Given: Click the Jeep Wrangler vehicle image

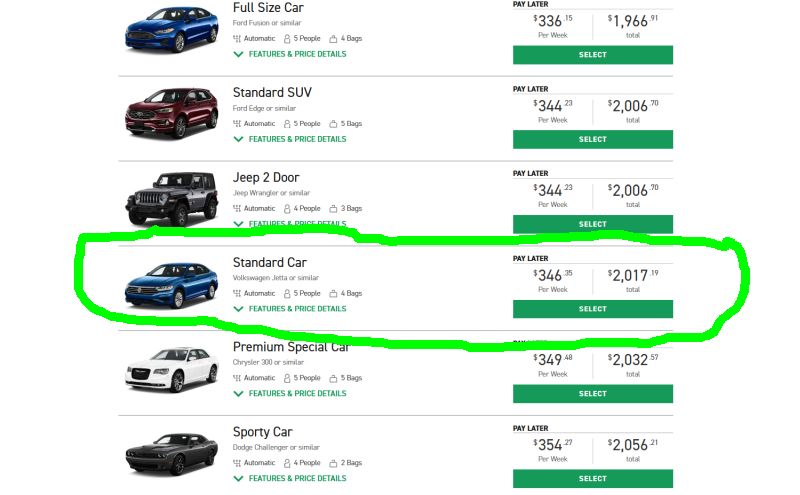Looking at the screenshot, I should (x=171, y=200).
